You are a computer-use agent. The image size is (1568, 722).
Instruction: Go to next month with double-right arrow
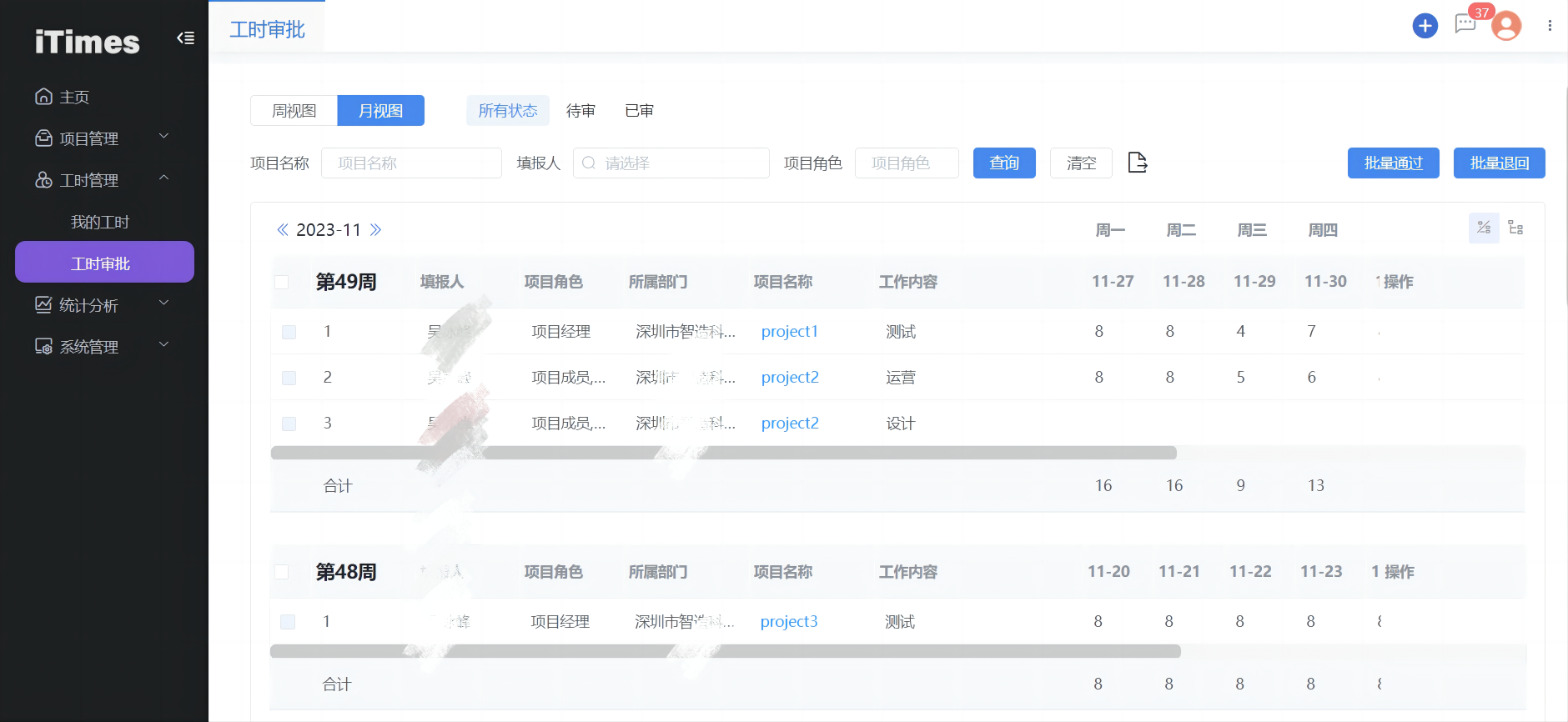coord(375,230)
